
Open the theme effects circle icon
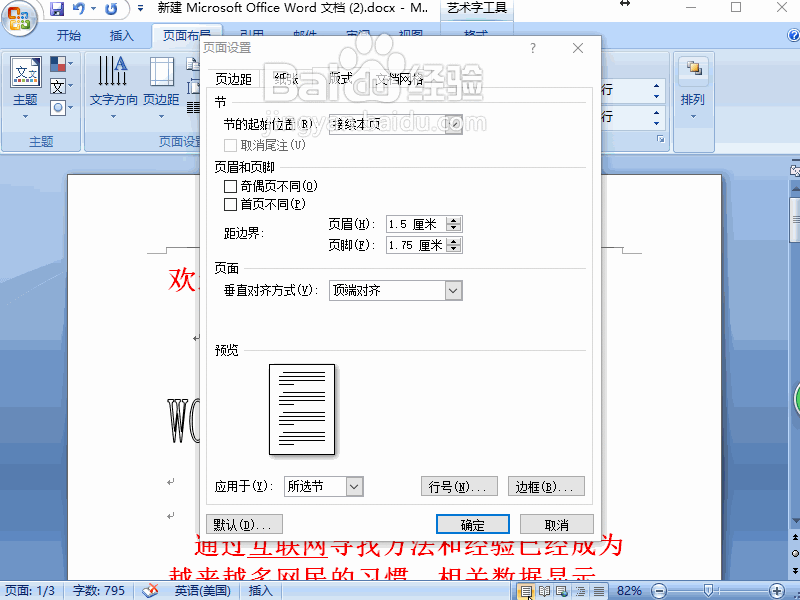pos(58,108)
